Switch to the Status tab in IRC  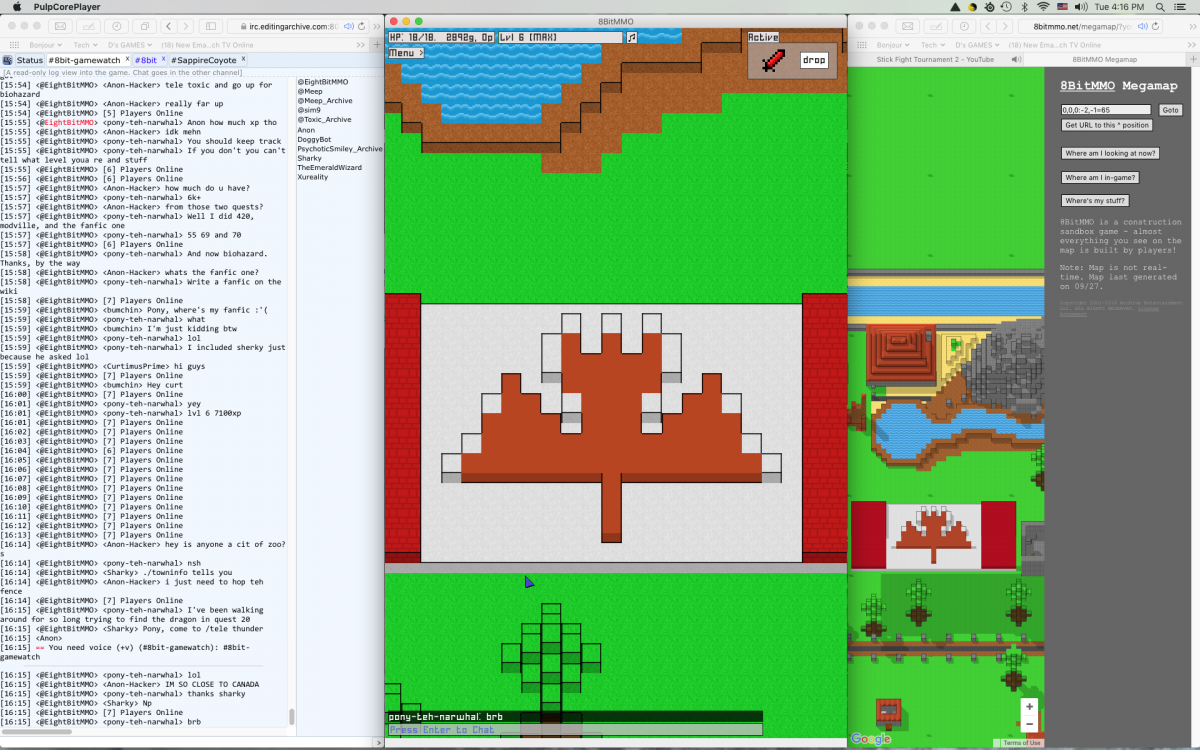coord(29,61)
